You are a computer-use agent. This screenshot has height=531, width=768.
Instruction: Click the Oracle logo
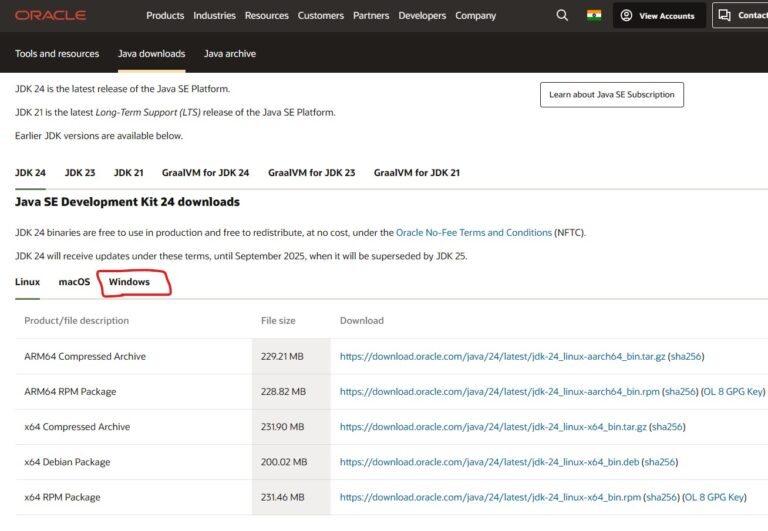pos(50,15)
